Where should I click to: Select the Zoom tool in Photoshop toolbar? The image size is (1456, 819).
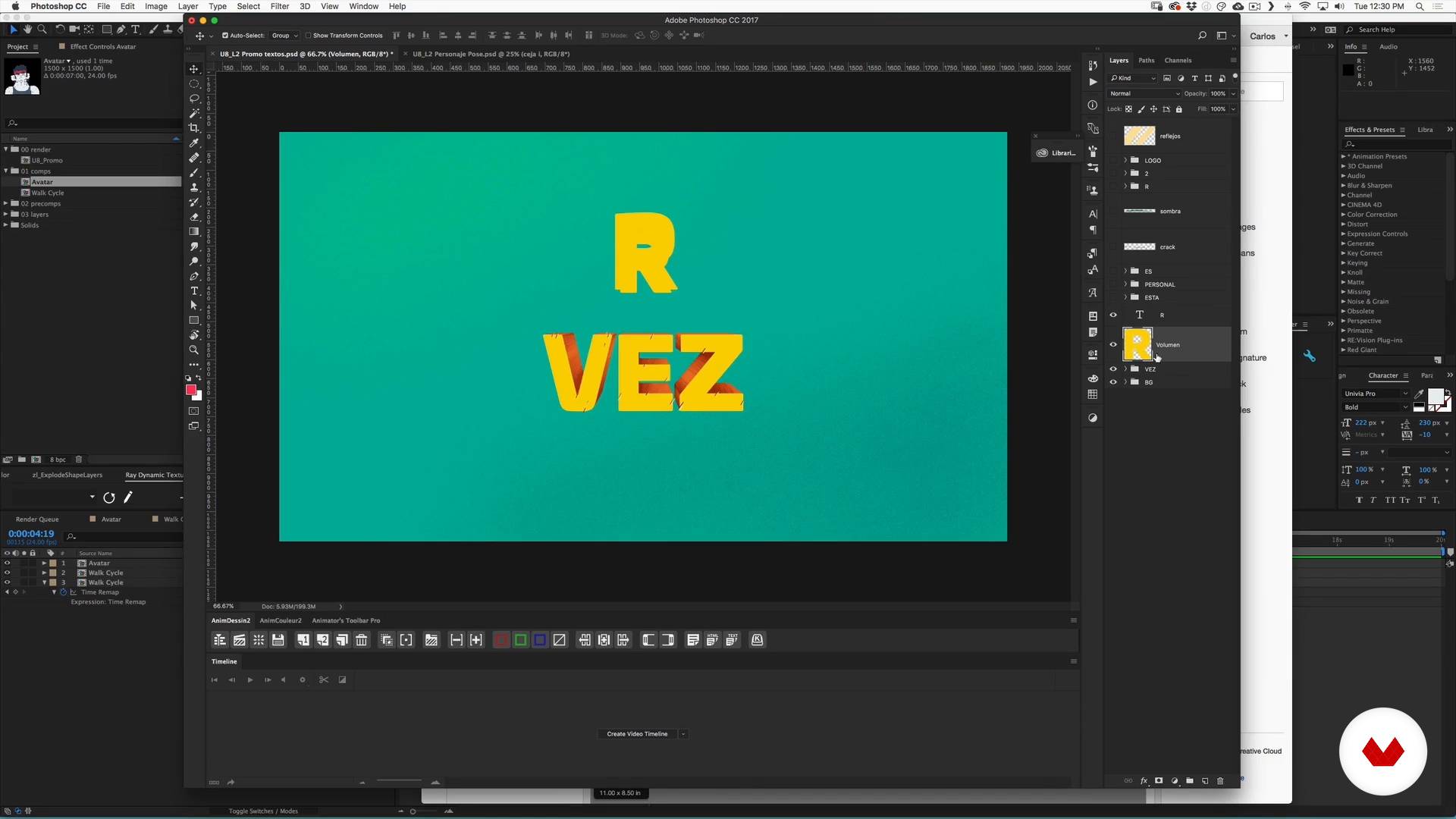(x=194, y=350)
